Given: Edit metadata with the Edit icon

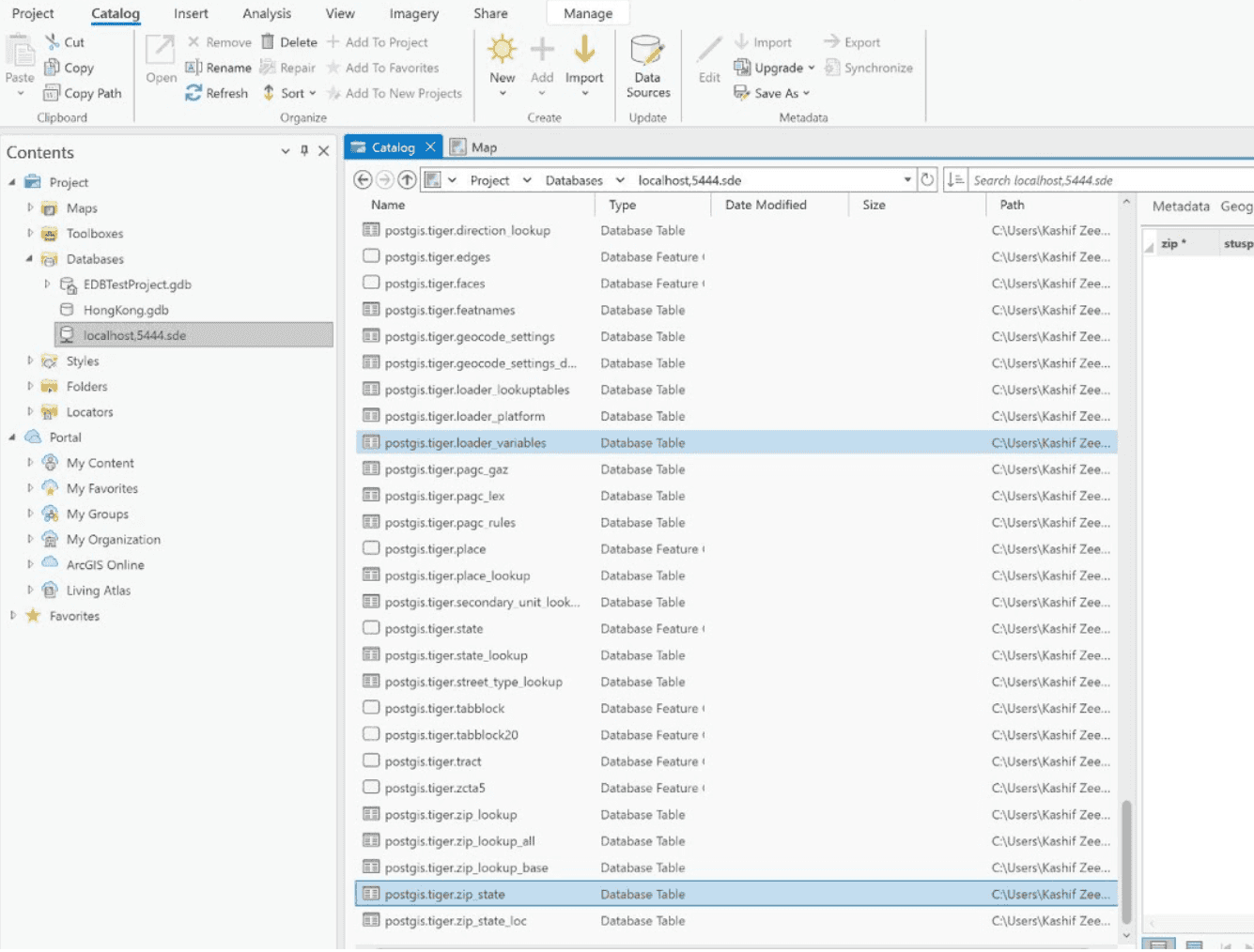Looking at the screenshot, I should point(707,61).
